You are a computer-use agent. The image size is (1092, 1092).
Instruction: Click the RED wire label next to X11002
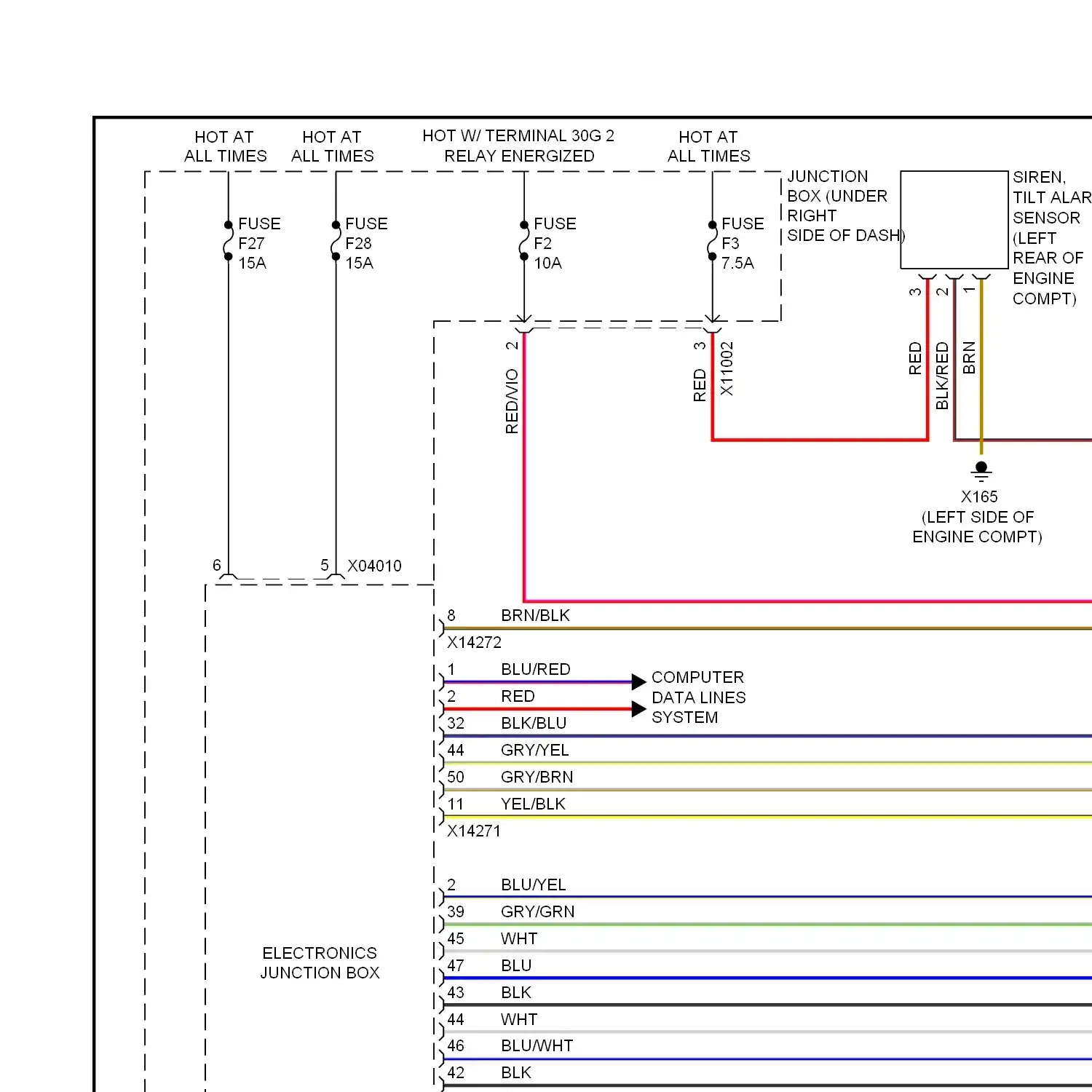pyautogui.click(x=700, y=385)
